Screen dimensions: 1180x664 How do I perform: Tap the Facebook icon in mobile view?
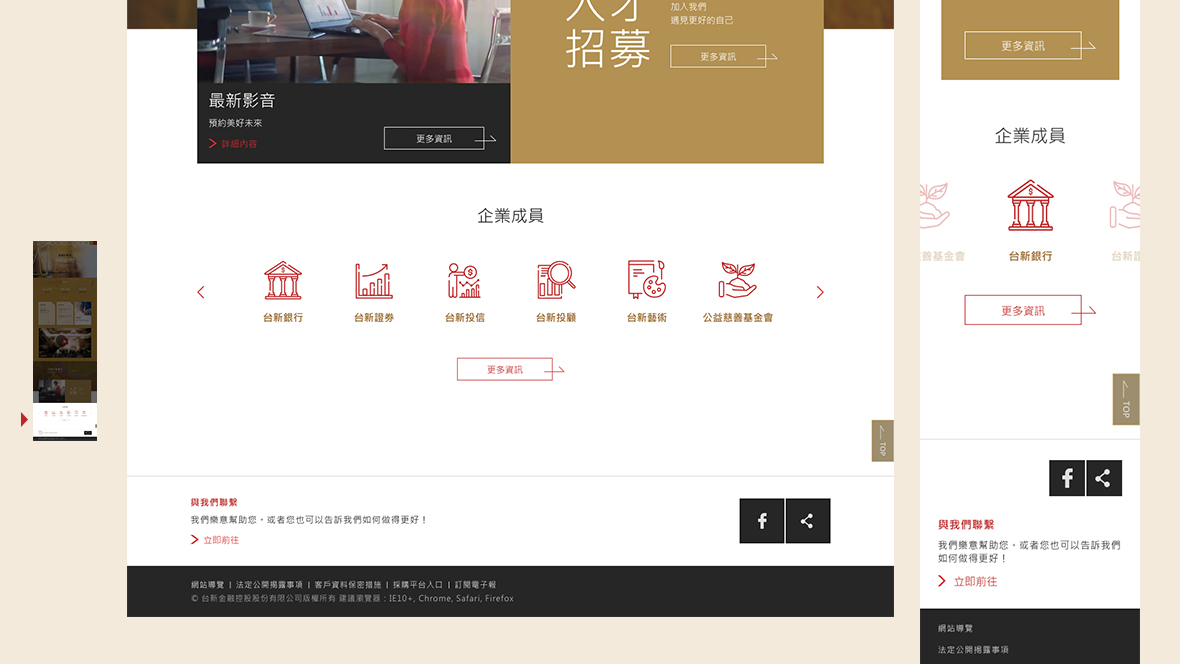click(1067, 478)
